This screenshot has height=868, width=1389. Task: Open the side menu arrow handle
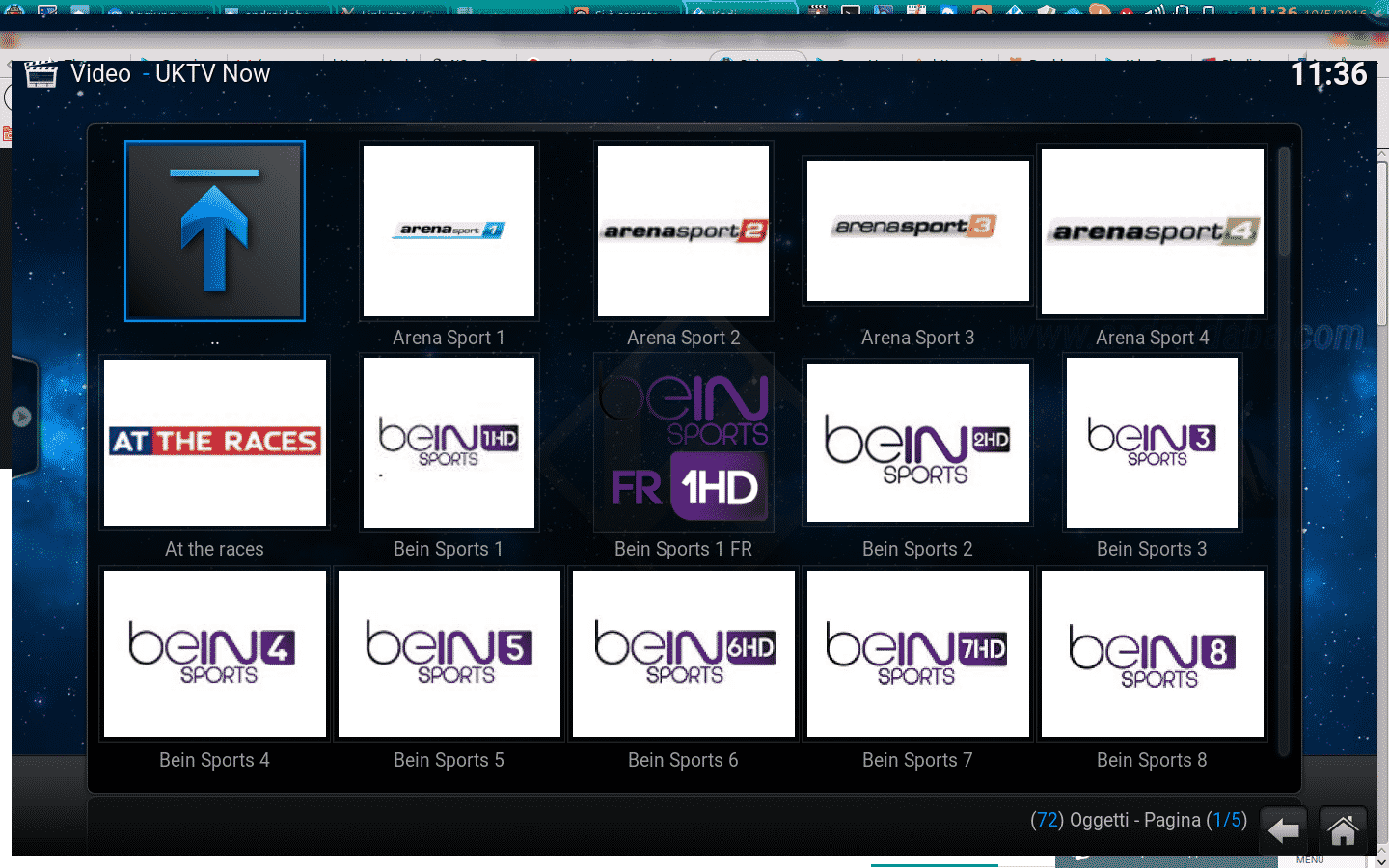(x=22, y=418)
